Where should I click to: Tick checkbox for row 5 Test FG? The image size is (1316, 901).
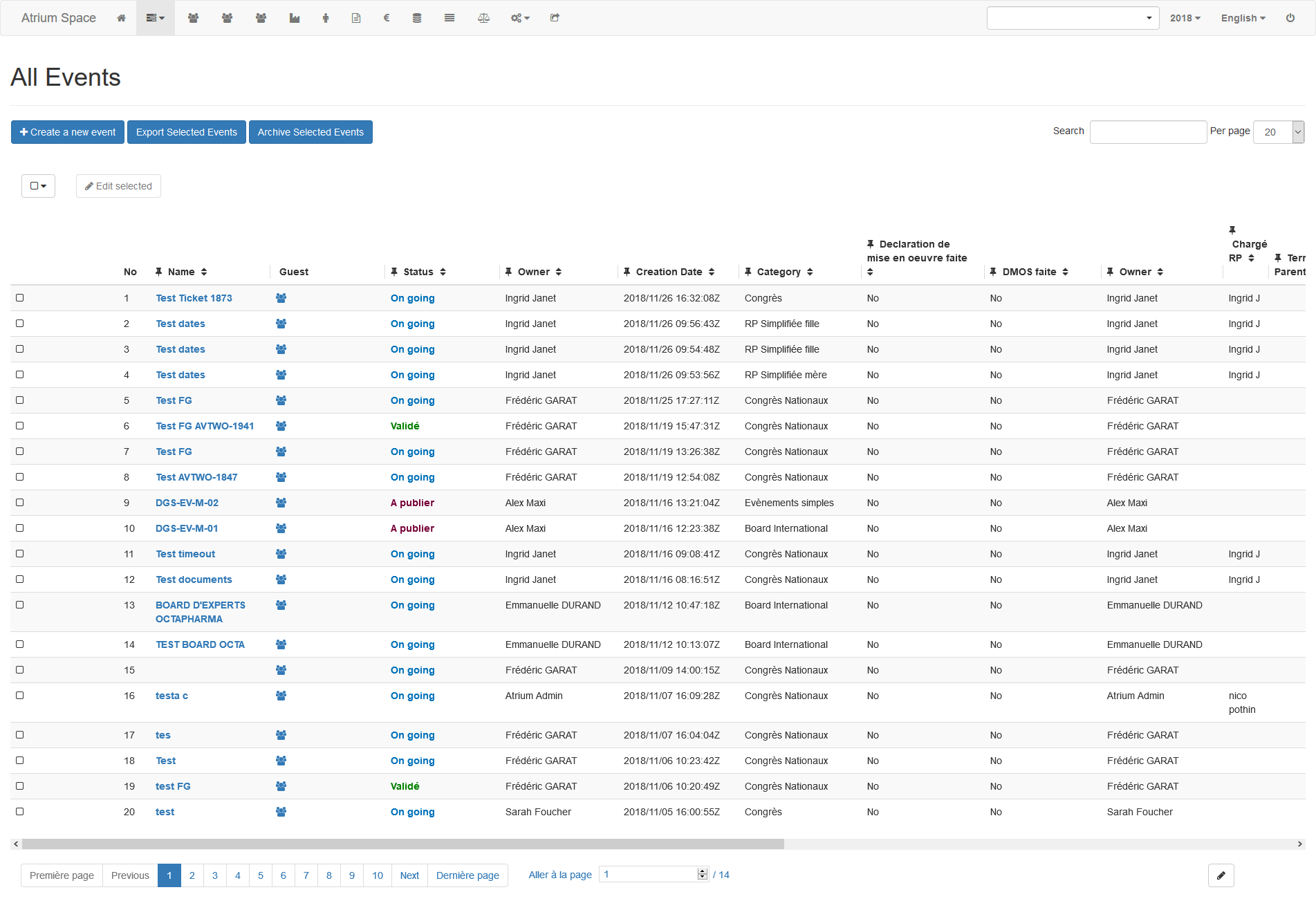[20, 400]
